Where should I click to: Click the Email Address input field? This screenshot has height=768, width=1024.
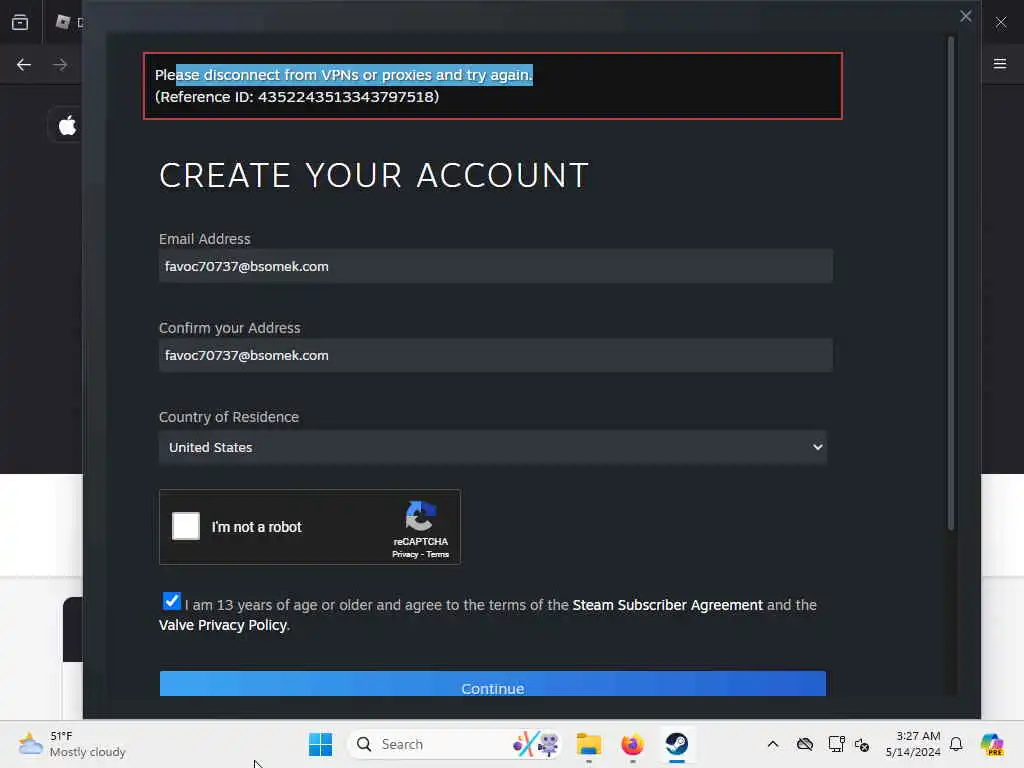click(x=496, y=266)
